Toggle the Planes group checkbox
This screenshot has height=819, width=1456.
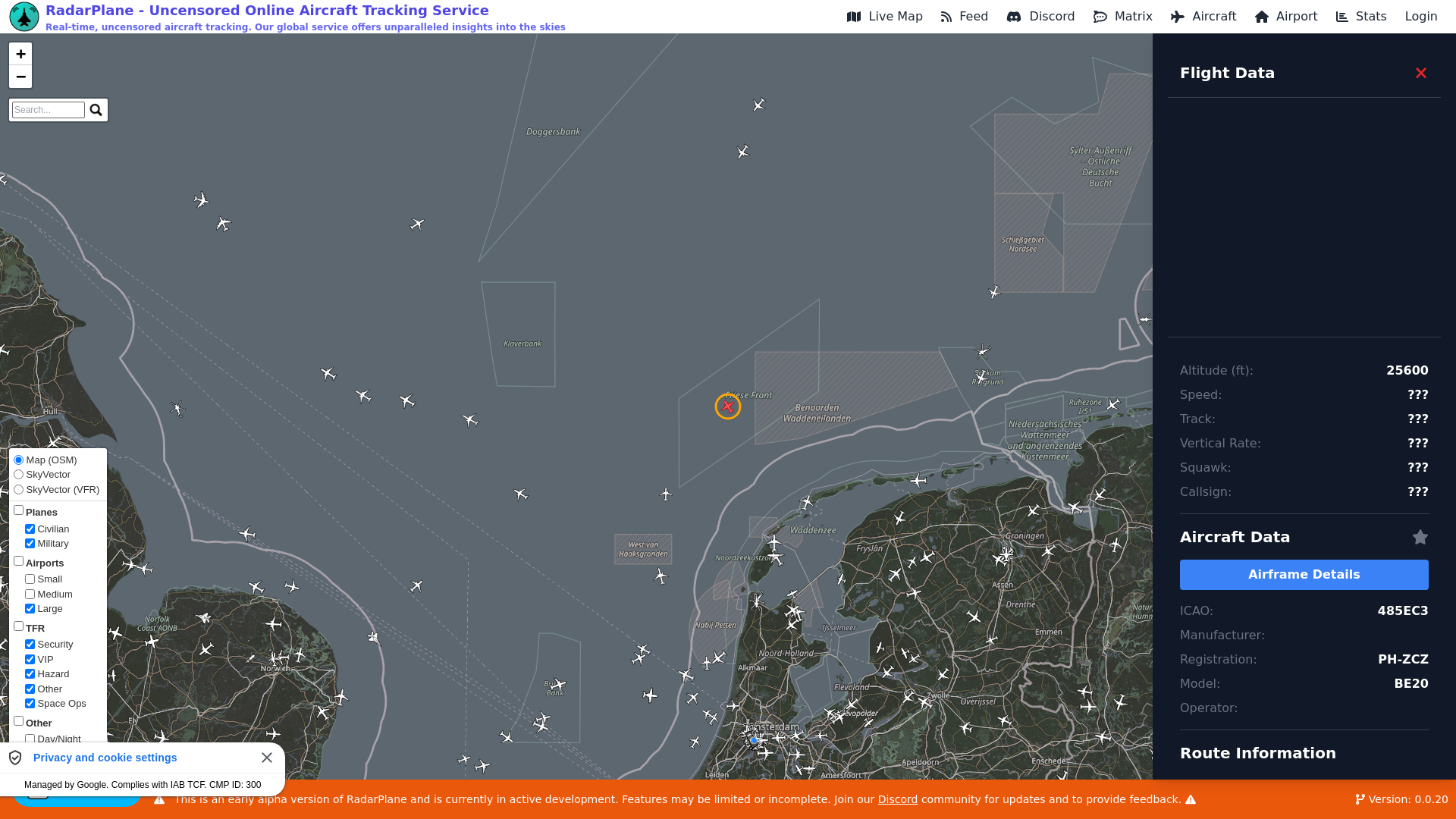pyautogui.click(x=19, y=511)
